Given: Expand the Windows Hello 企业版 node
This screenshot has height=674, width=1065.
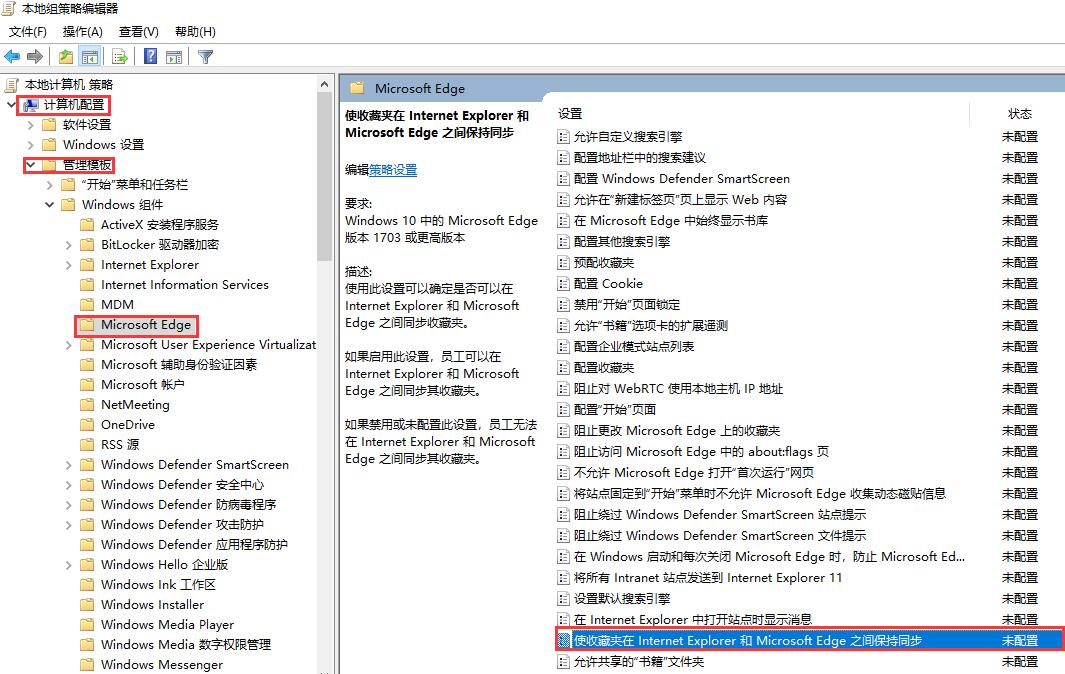Looking at the screenshot, I should click(69, 565).
